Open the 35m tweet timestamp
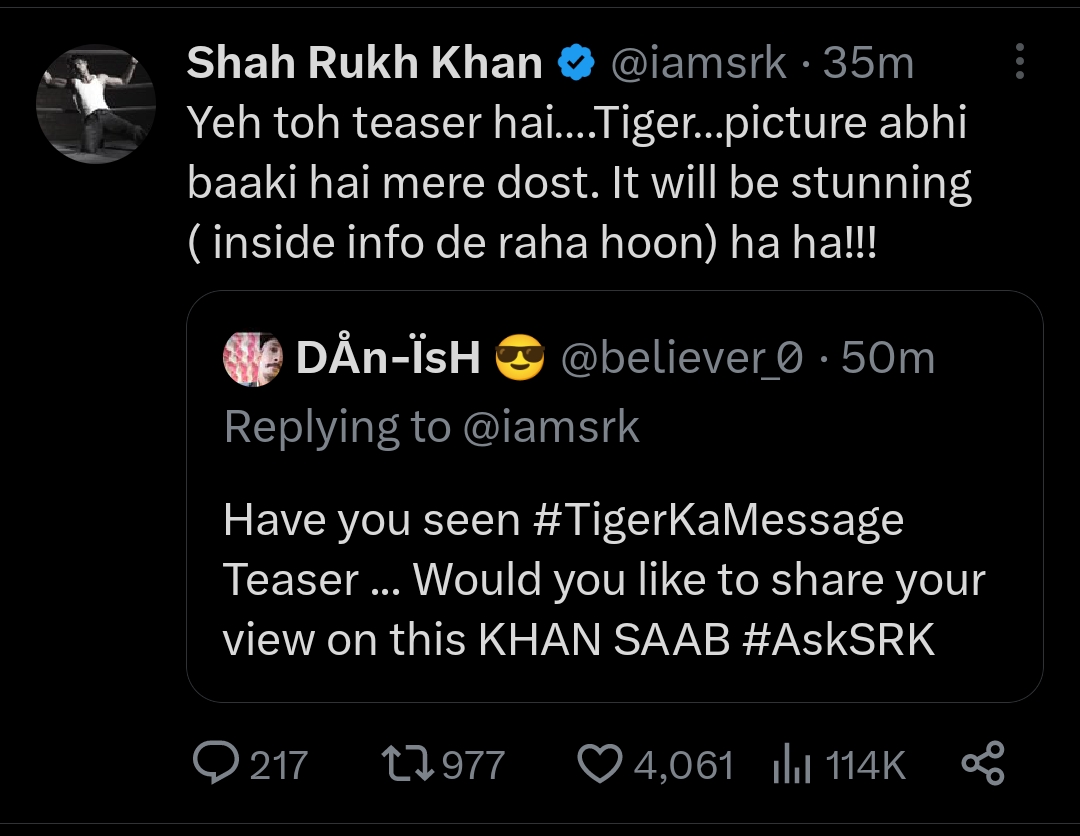Screen dimensions: 1080x836 point(869,64)
